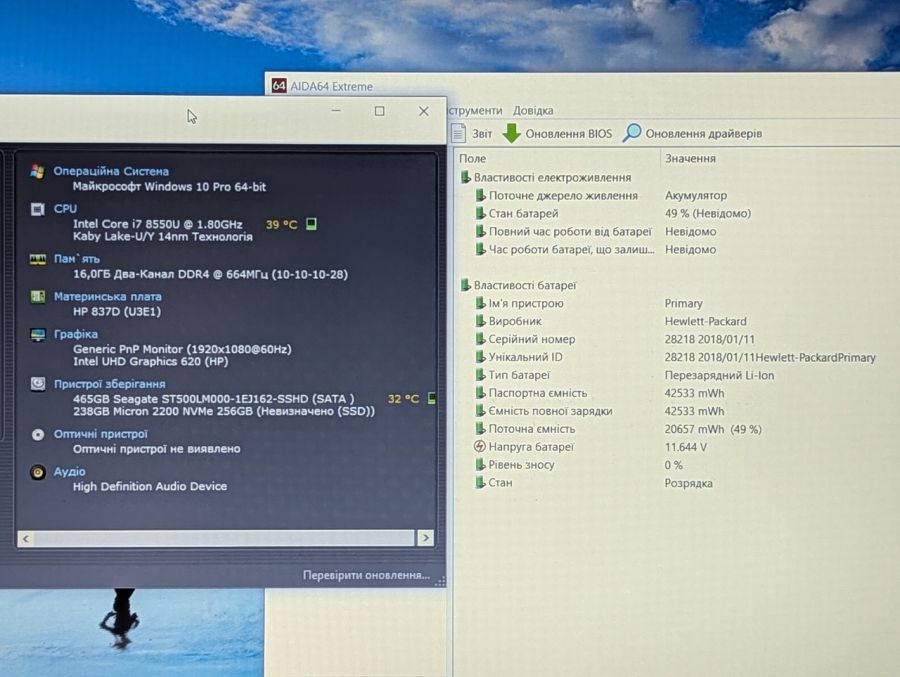Open the Аудіо section link
This screenshot has width=900, height=677.
tap(69, 471)
